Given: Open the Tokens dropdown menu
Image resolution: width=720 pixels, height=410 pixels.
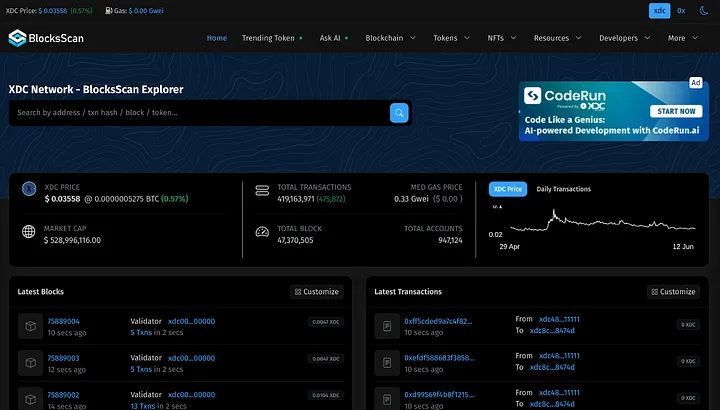Looking at the screenshot, I should coord(451,38).
